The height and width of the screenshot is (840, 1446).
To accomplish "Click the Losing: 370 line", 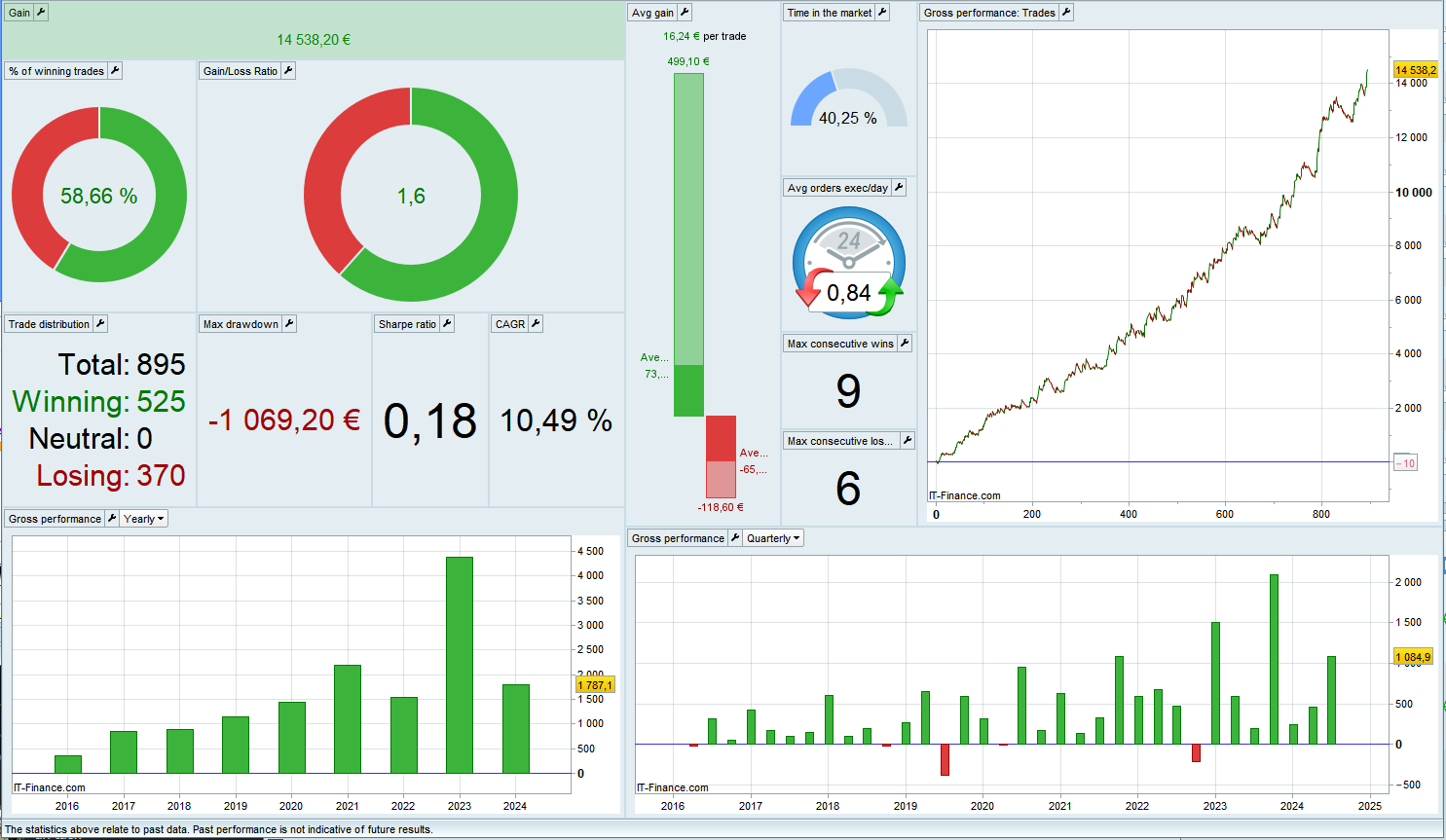I will click(x=111, y=475).
